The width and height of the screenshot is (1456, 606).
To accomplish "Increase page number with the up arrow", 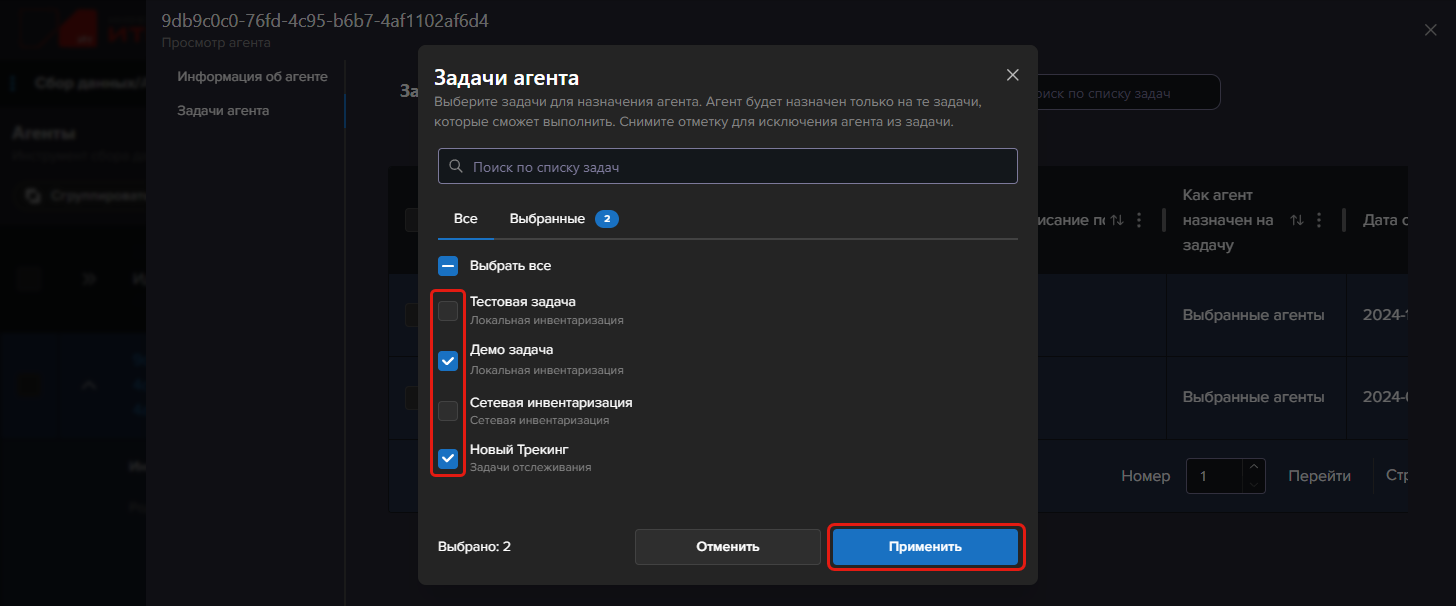I will (x=1254, y=467).
